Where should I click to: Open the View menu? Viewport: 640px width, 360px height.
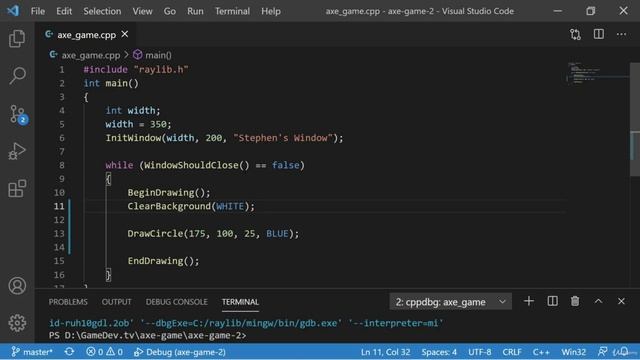click(x=142, y=11)
